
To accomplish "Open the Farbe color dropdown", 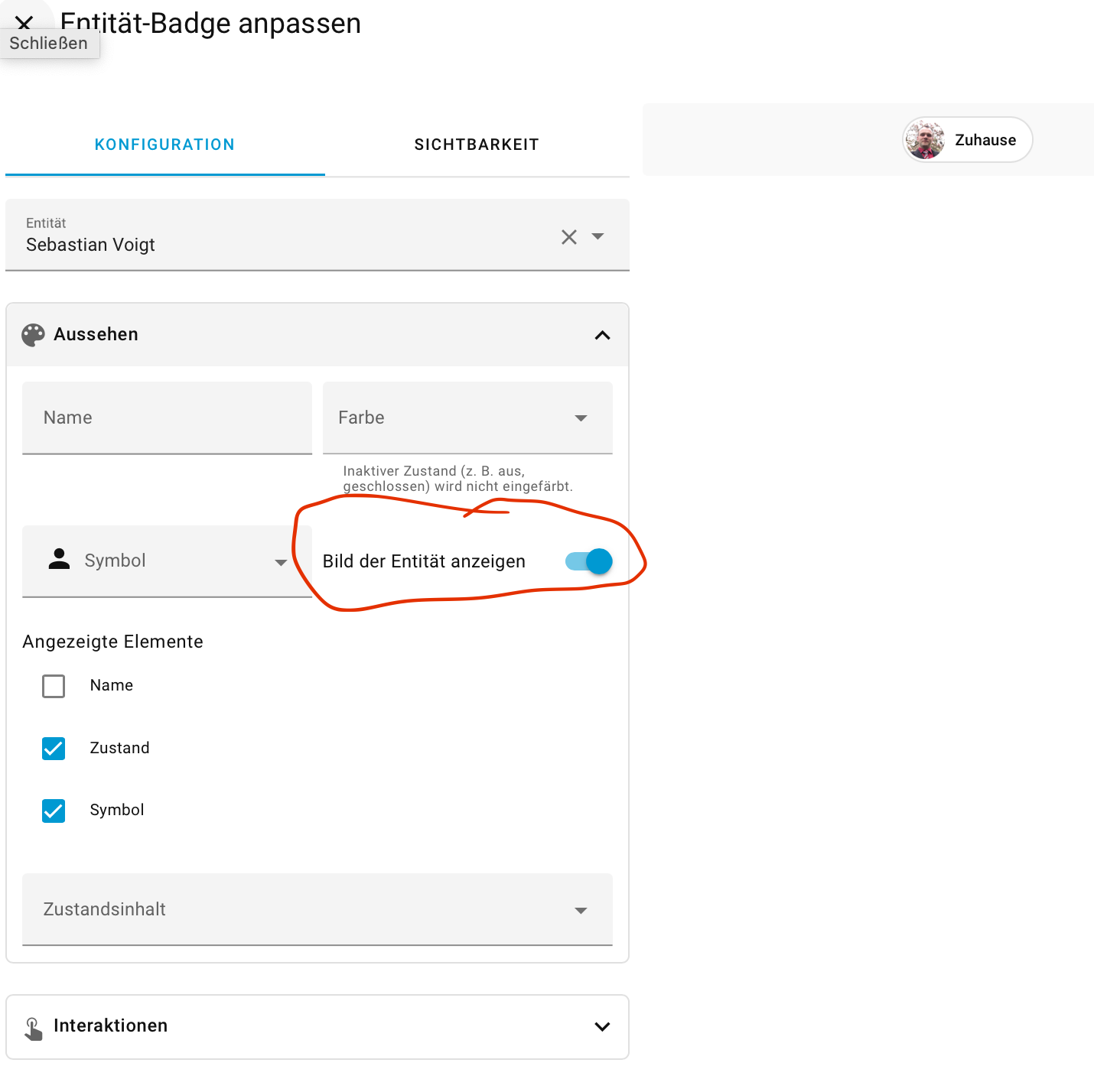I will coord(467,418).
